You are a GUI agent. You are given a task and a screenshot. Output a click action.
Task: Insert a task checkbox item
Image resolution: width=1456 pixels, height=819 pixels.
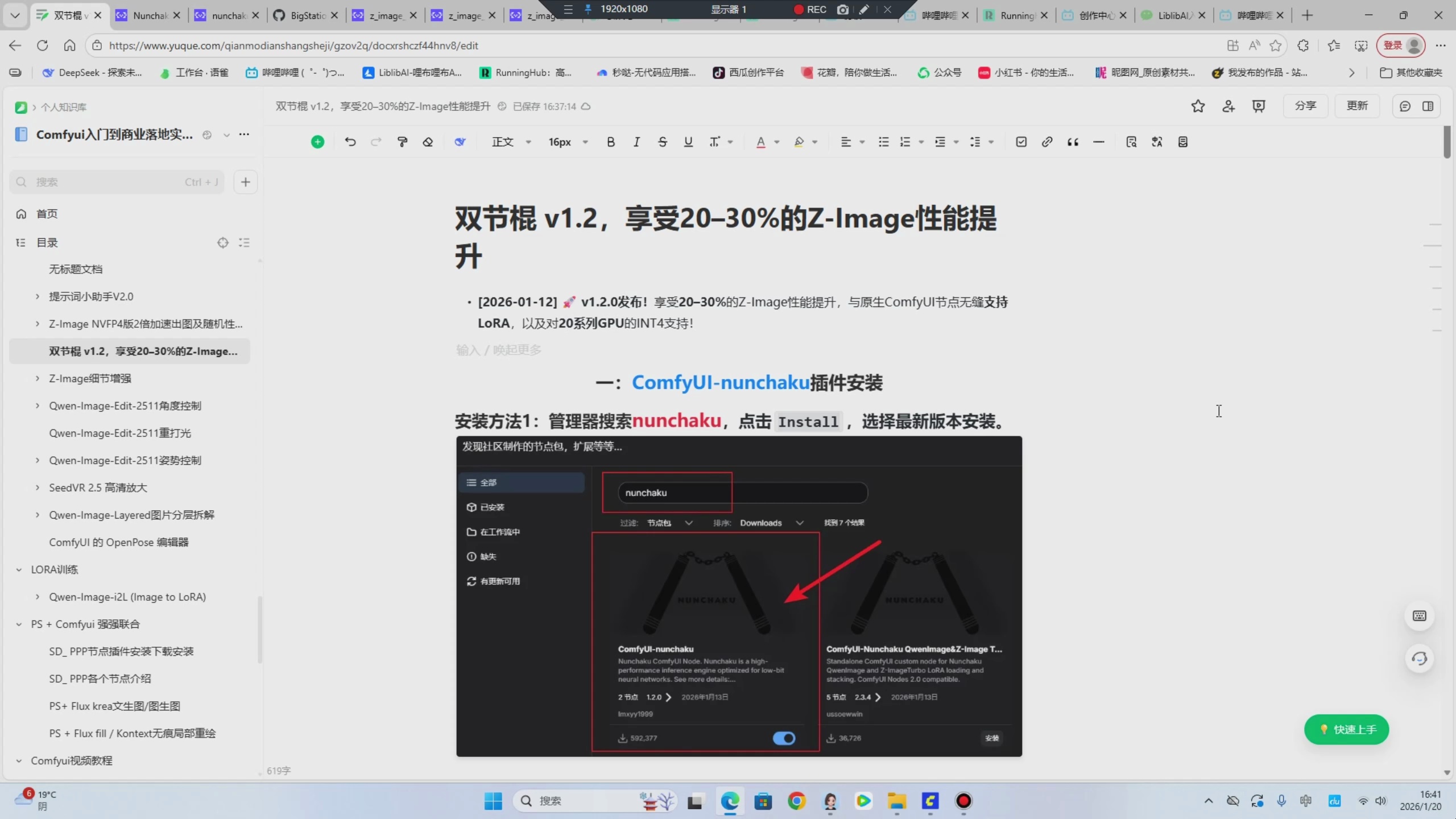tap(1021, 142)
